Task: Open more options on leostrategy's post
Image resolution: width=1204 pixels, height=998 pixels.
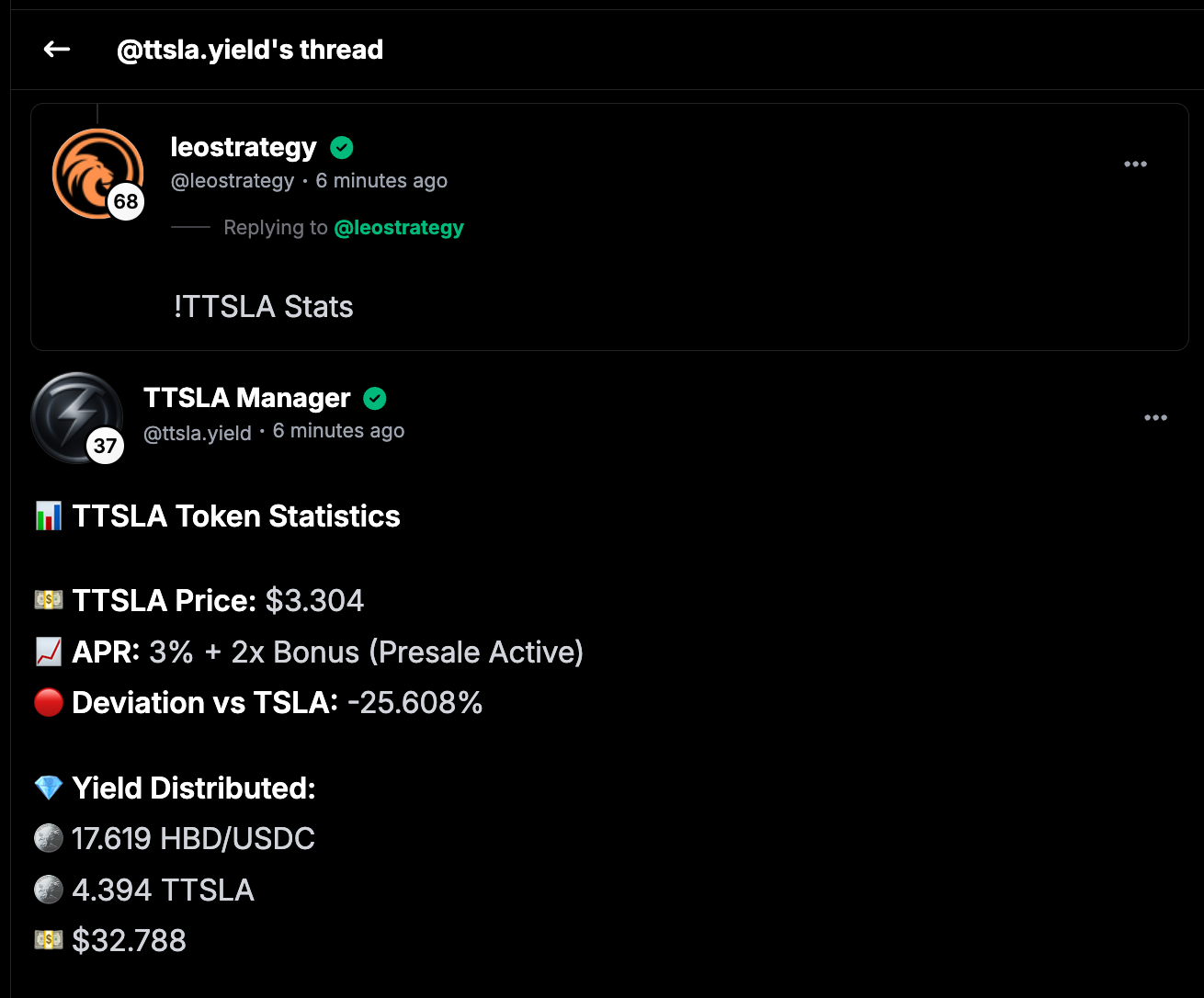Action: (x=1135, y=164)
